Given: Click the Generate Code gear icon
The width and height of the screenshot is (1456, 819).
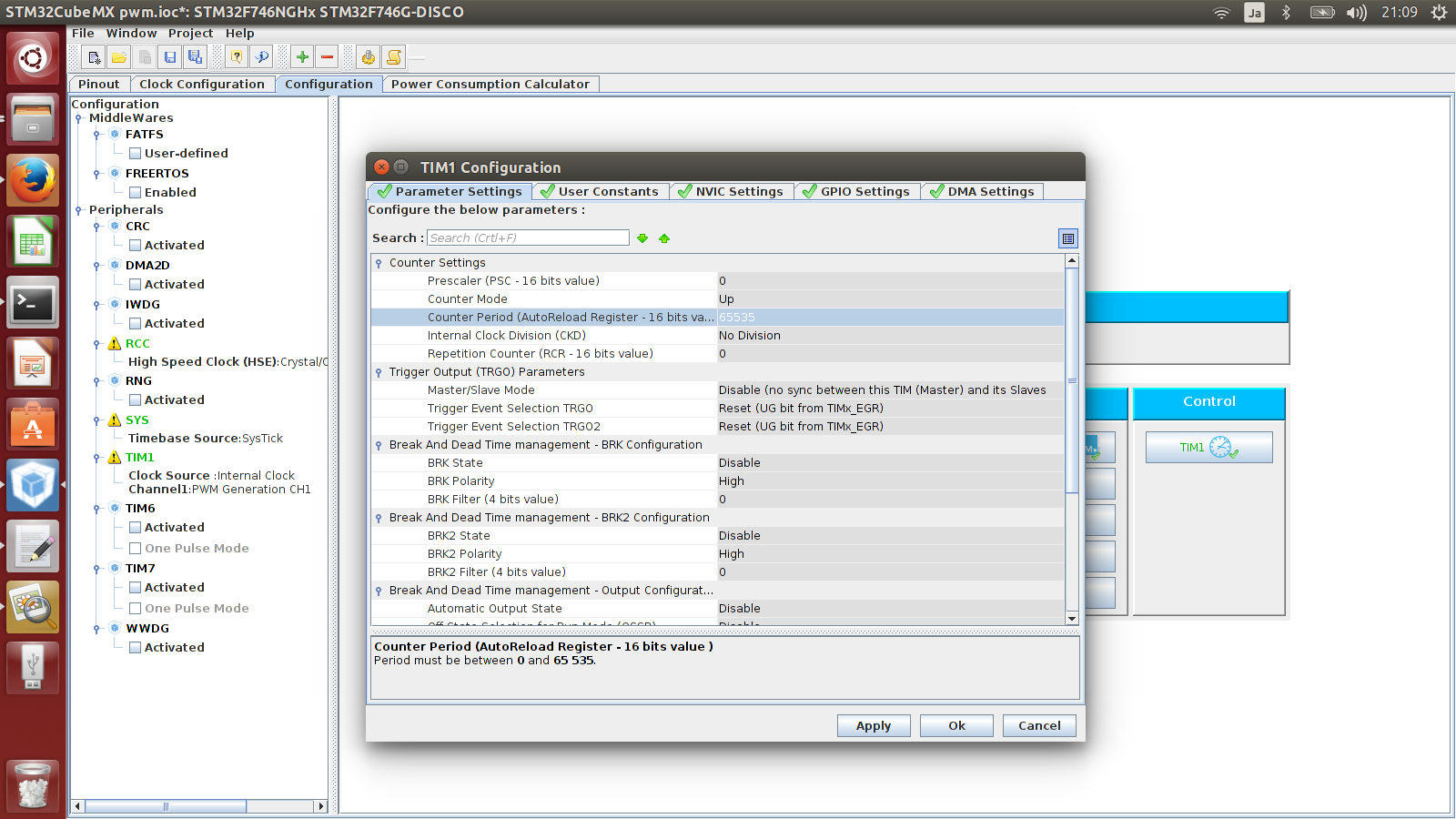Looking at the screenshot, I should coord(368,57).
